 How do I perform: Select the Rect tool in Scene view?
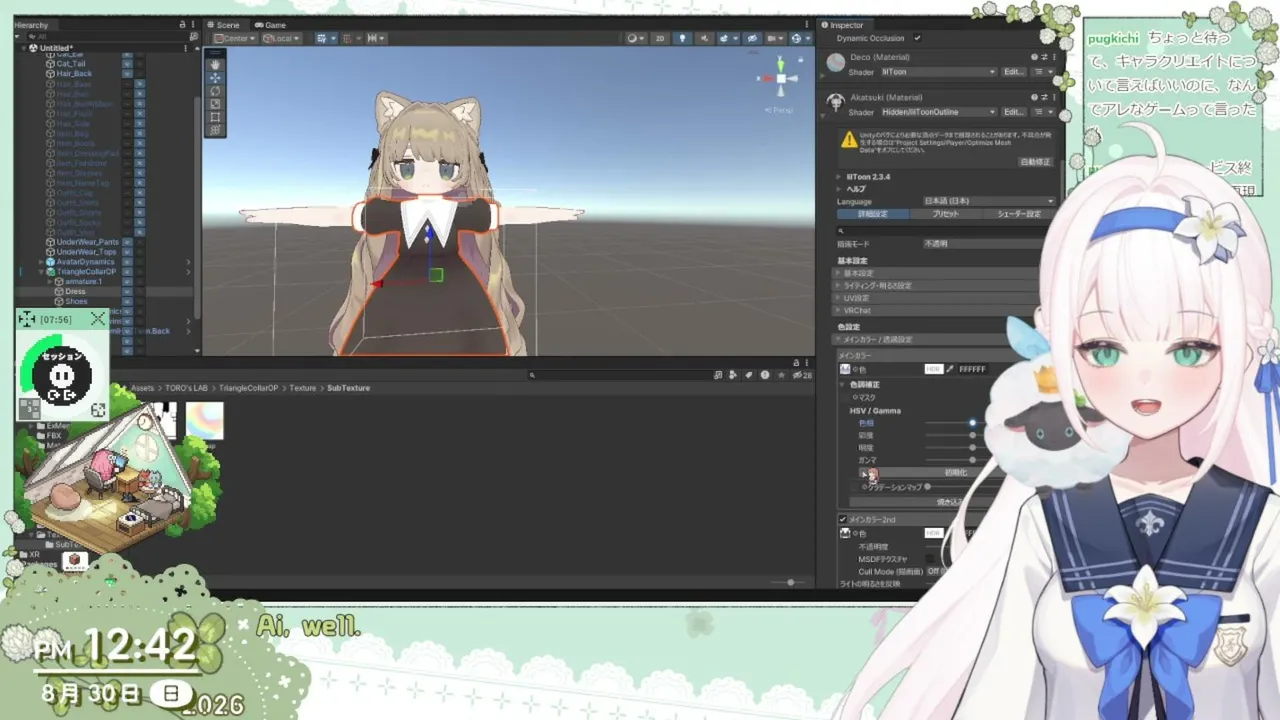pos(215,116)
